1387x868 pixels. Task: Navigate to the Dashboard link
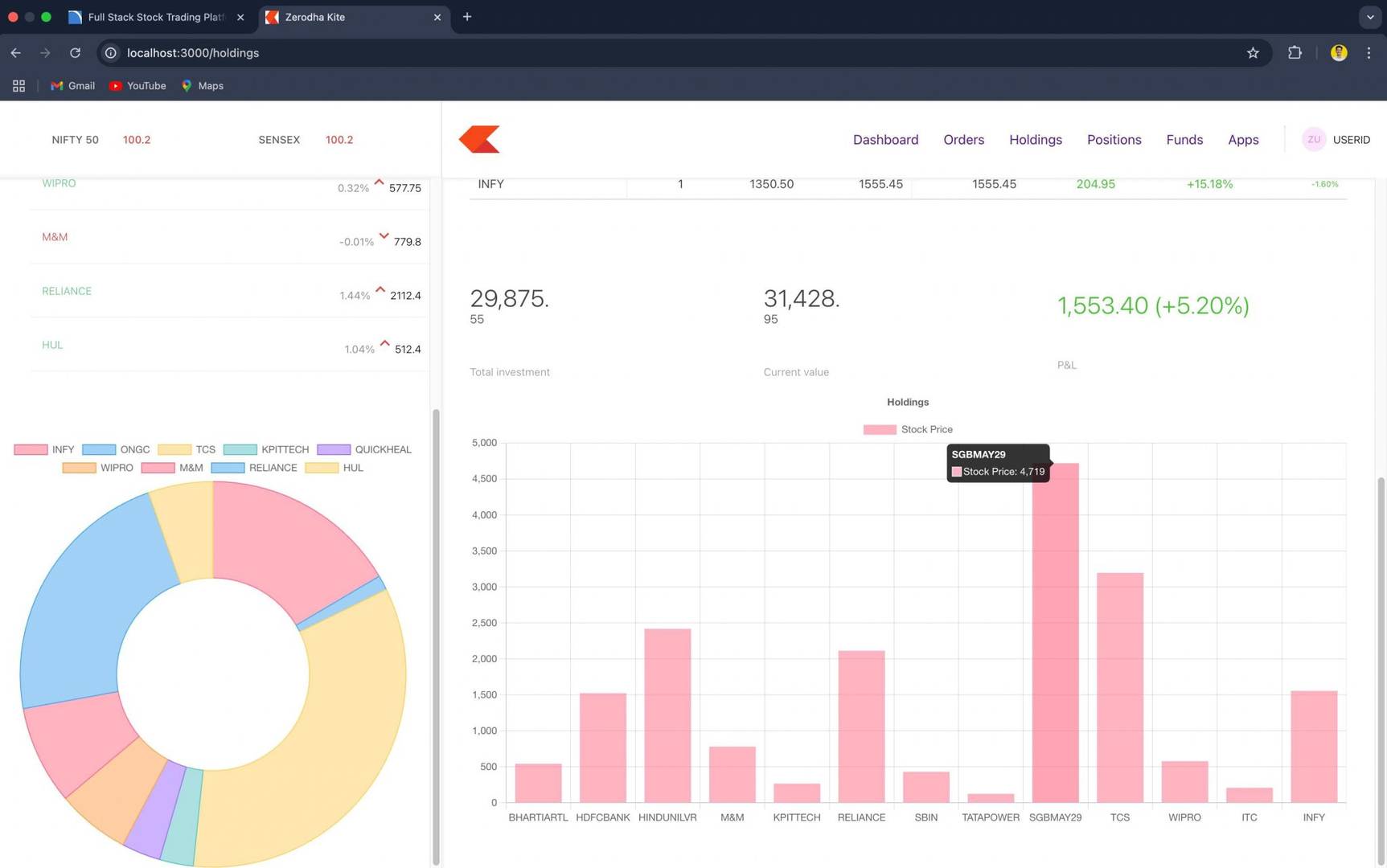pos(885,139)
